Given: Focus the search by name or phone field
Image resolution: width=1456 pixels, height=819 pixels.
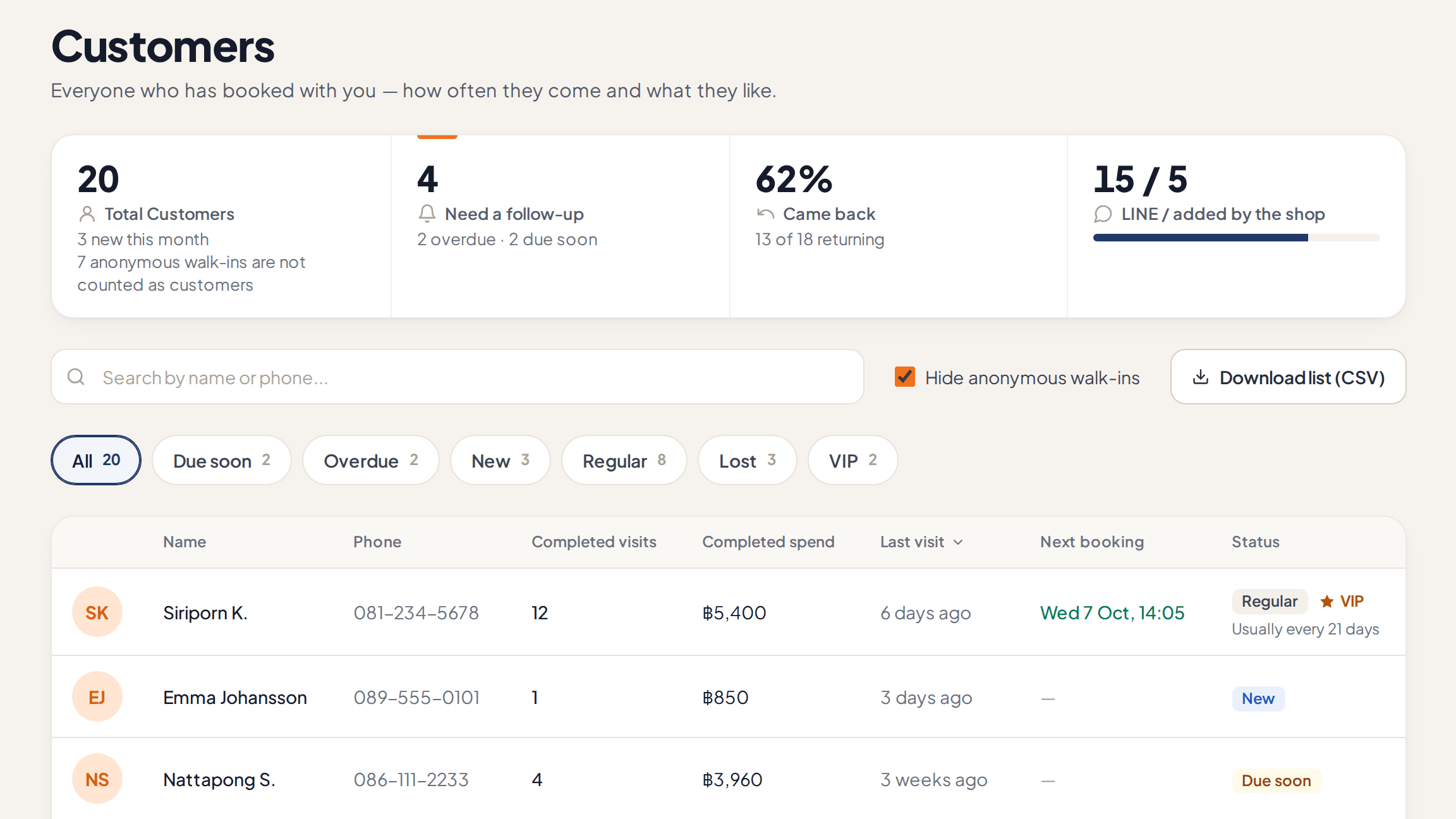Looking at the screenshot, I should pos(458,377).
